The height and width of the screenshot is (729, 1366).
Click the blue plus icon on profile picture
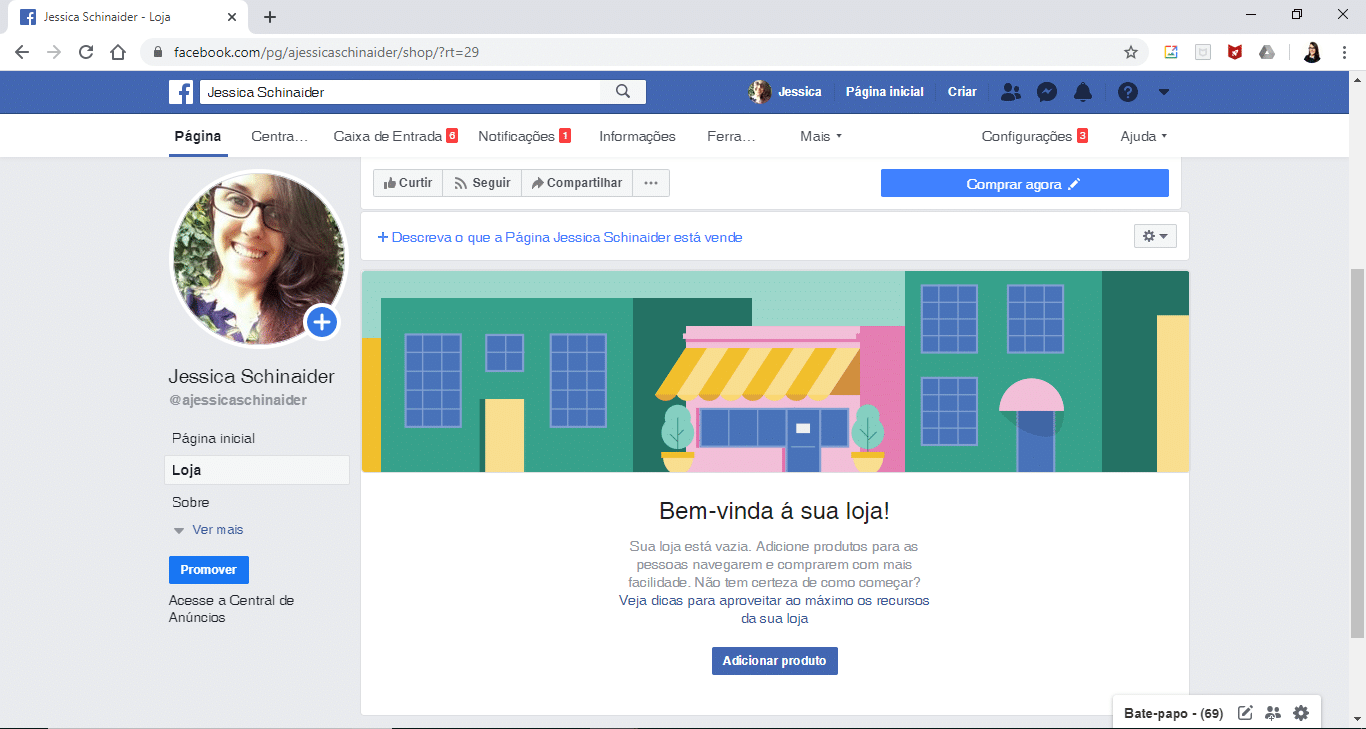click(x=322, y=322)
